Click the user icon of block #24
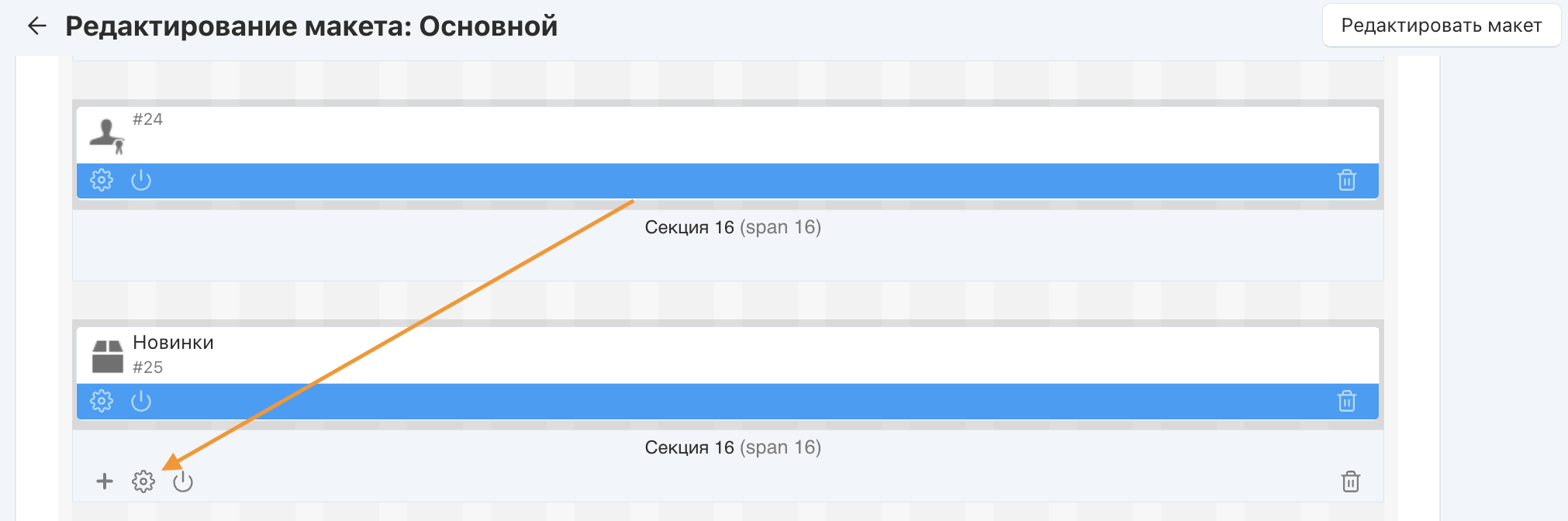Screen dimensions: 1568x521 [107, 135]
